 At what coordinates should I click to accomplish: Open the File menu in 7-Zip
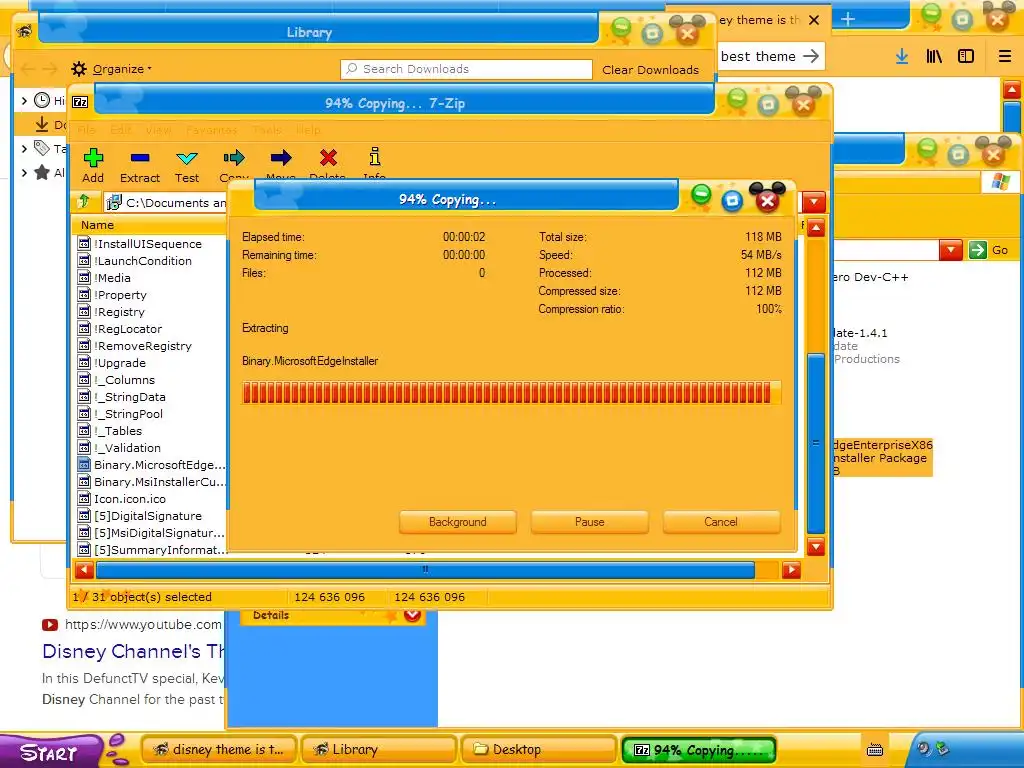coord(86,130)
